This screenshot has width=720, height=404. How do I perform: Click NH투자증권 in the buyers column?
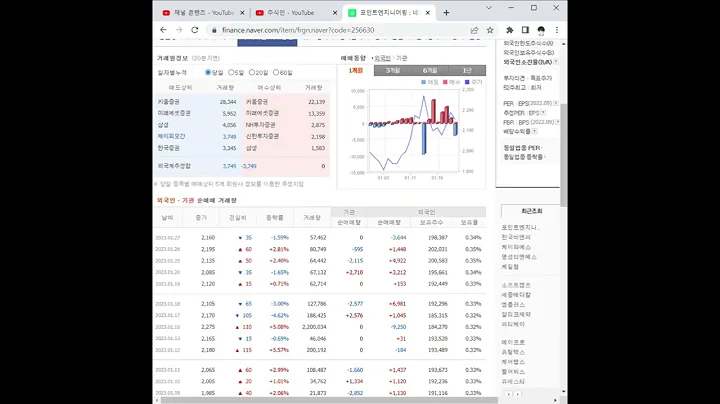[260, 125]
